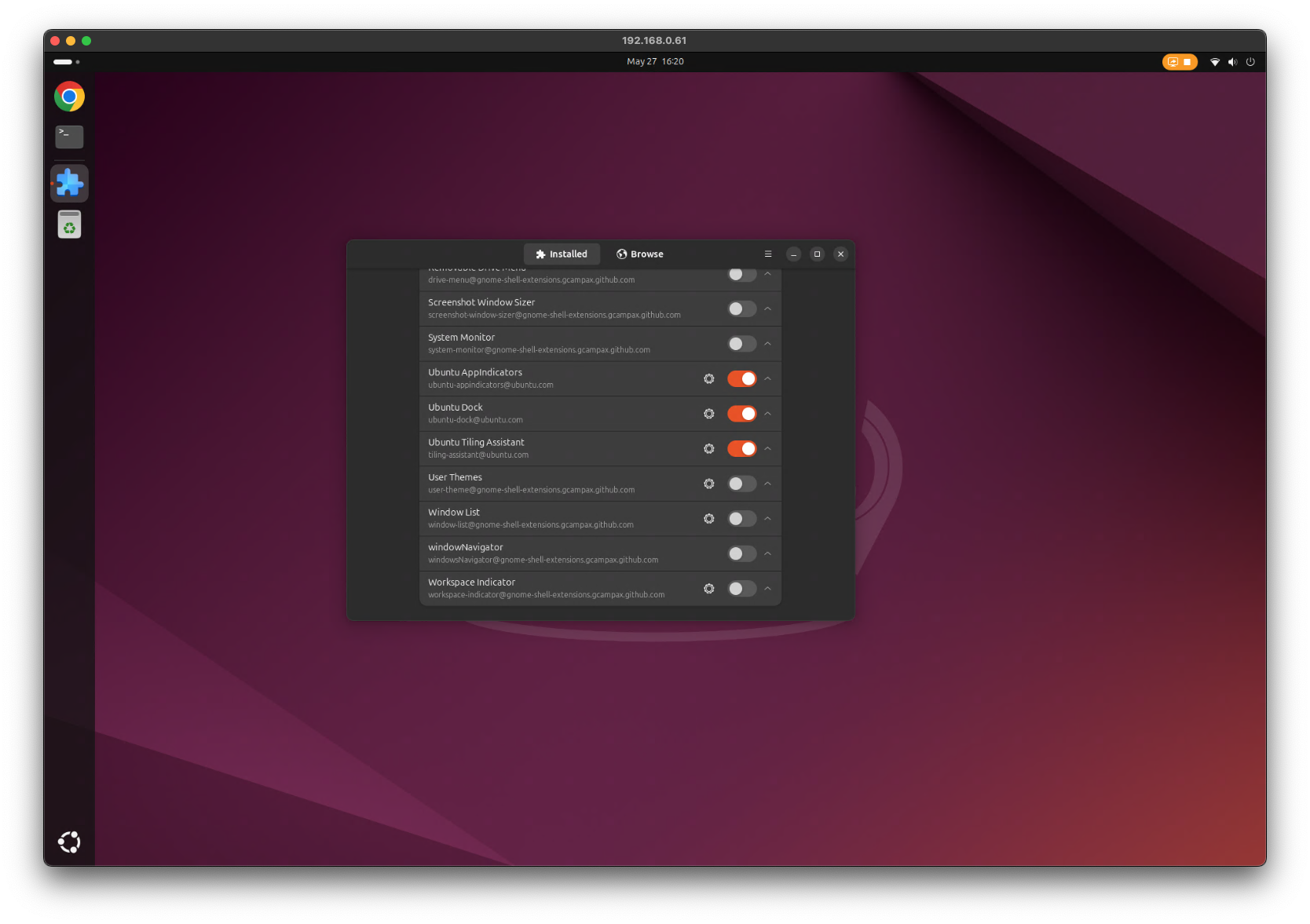Expand User Themes details chevron
Viewport: 1310px width, 924px height.
(768, 484)
